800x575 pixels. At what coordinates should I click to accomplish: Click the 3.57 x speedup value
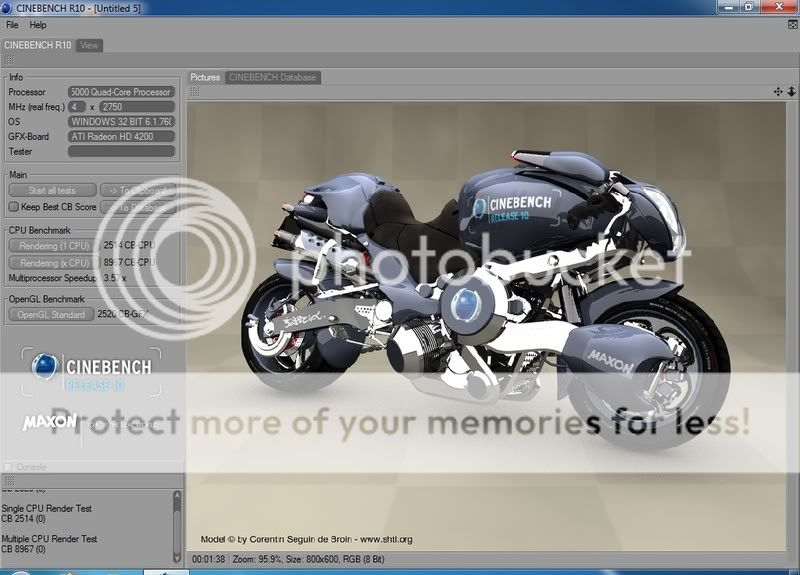(x=115, y=278)
